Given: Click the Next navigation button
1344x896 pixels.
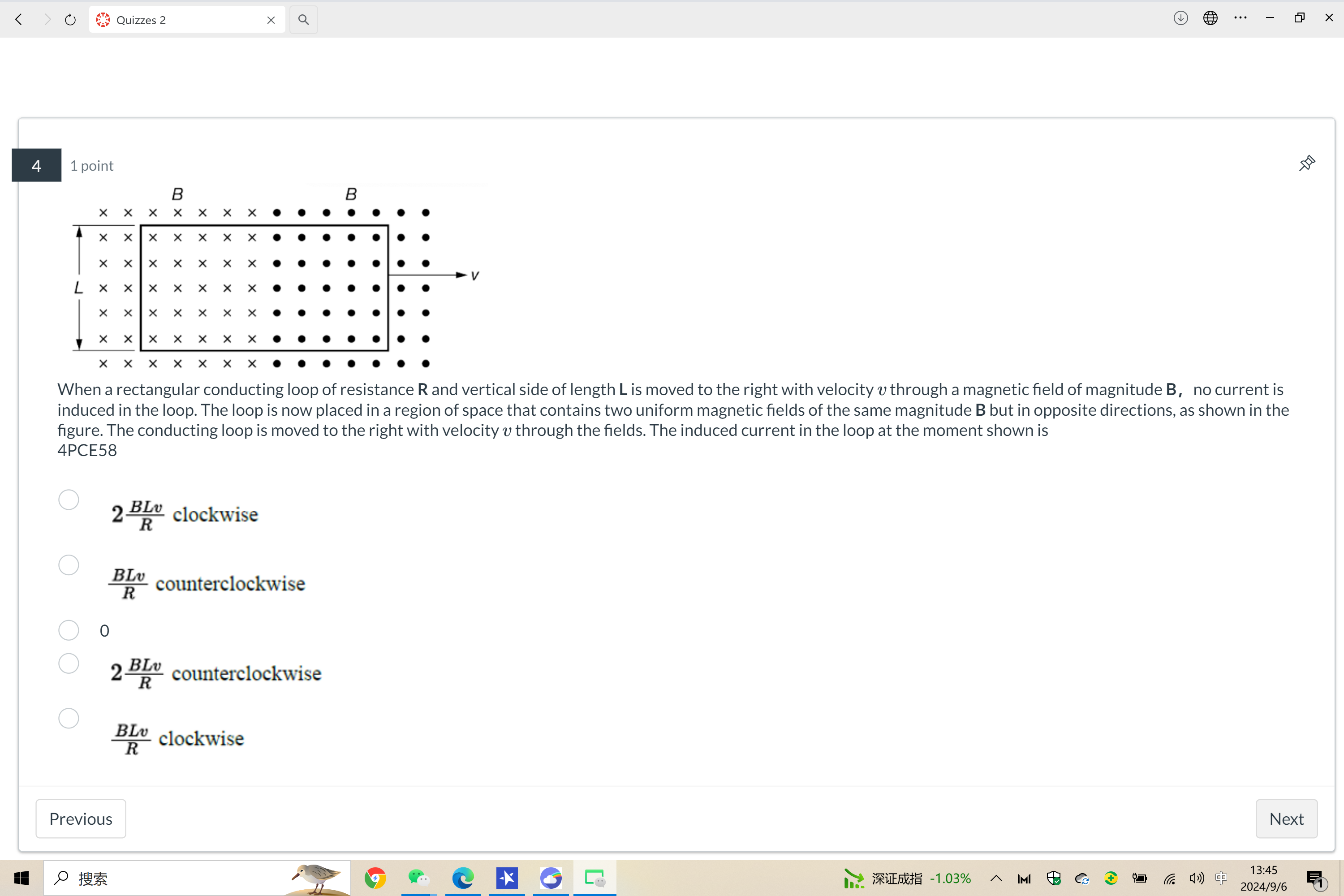Looking at the screenshot, I should click(1286, 818).
